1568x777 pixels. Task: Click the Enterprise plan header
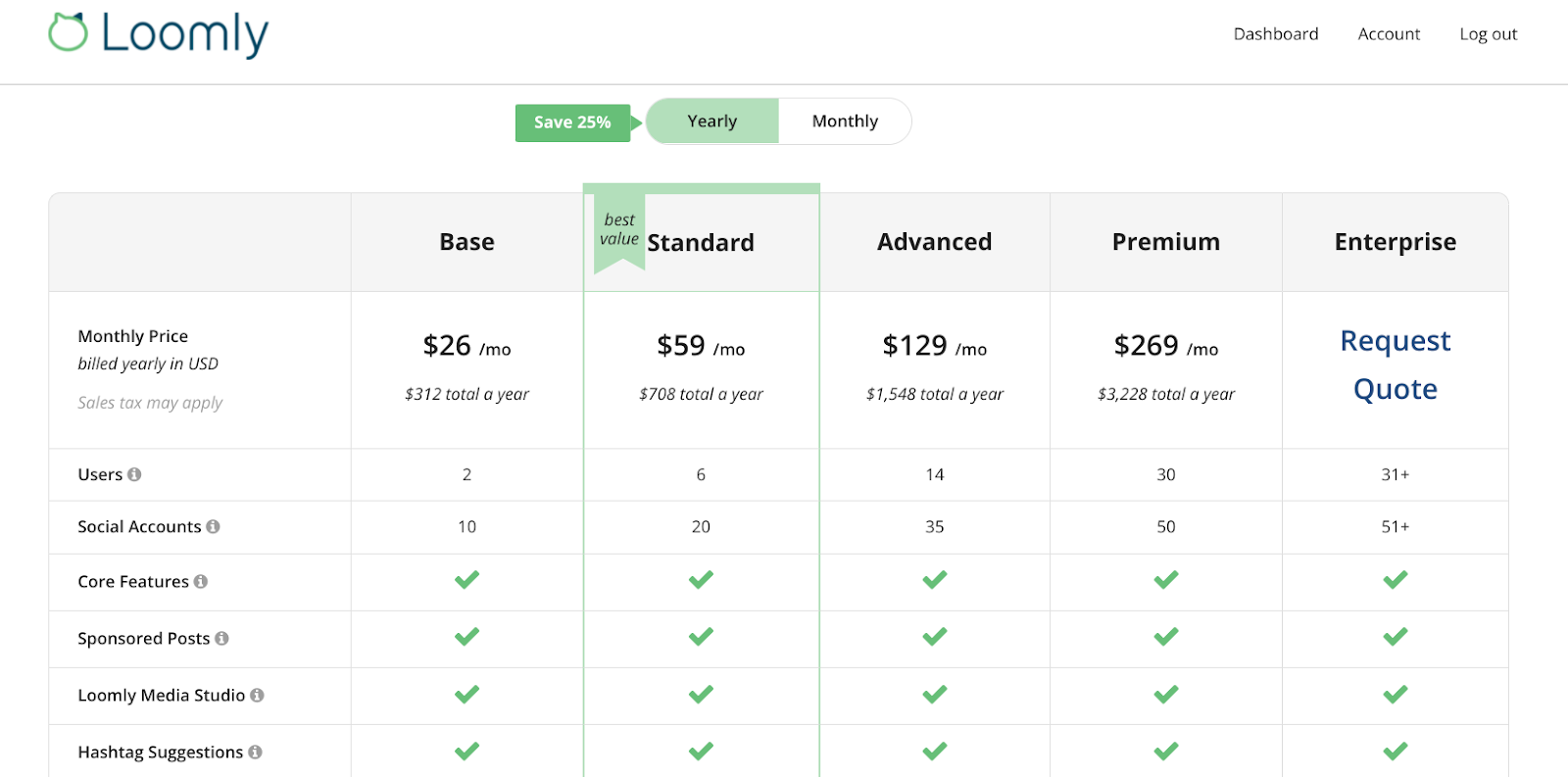point(1395,242)
